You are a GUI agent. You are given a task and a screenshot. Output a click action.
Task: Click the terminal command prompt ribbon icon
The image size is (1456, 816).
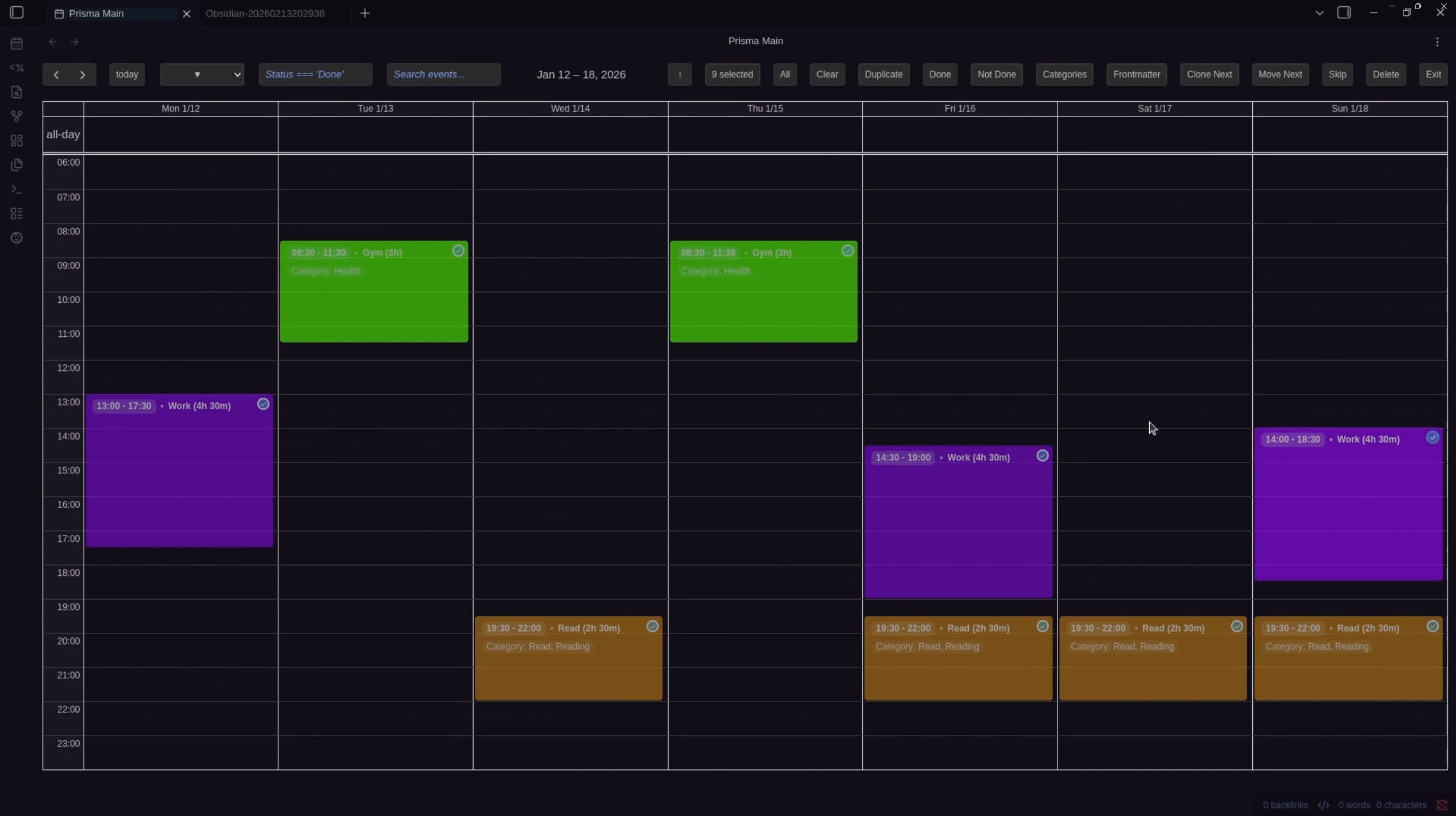click(x=17, y=189)
